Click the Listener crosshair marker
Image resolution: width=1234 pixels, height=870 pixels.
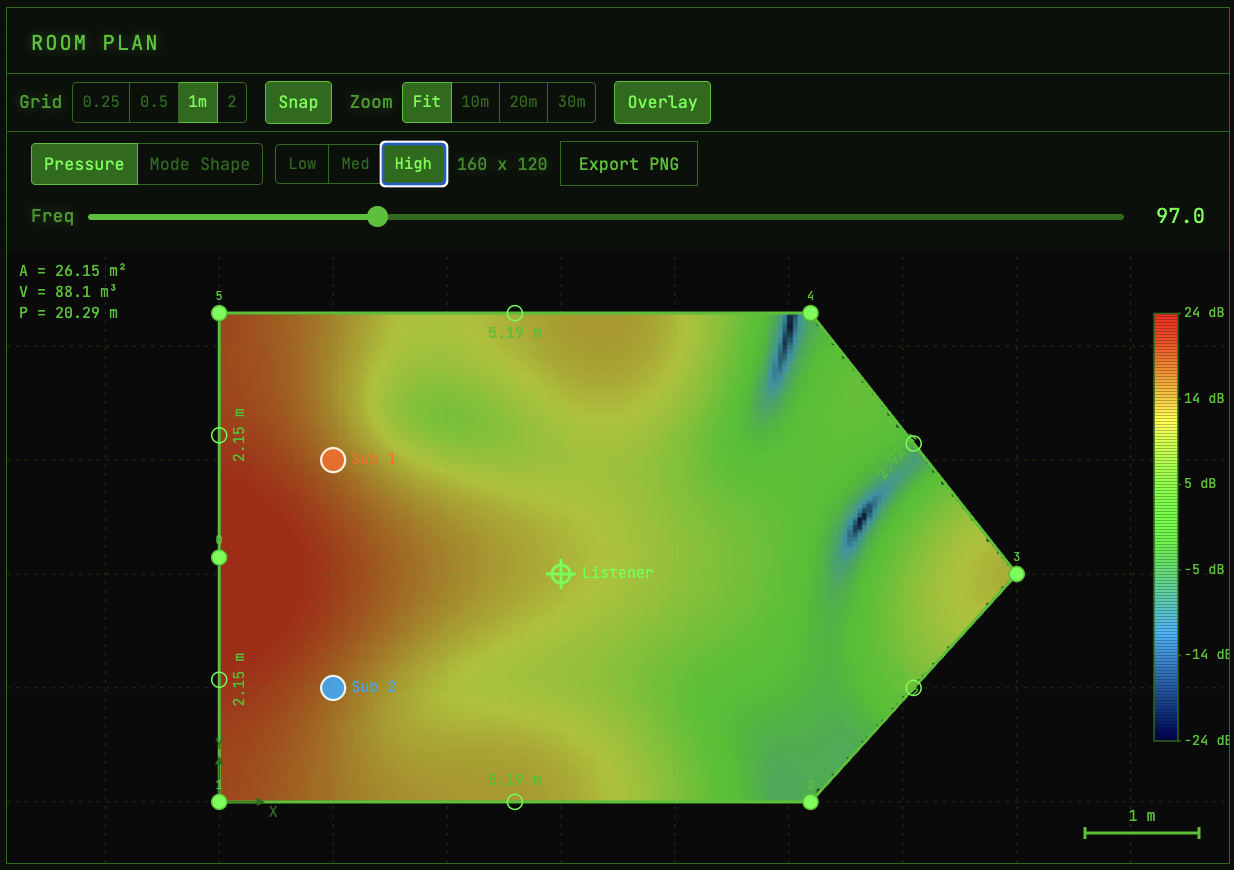click(x=561, y=573)
